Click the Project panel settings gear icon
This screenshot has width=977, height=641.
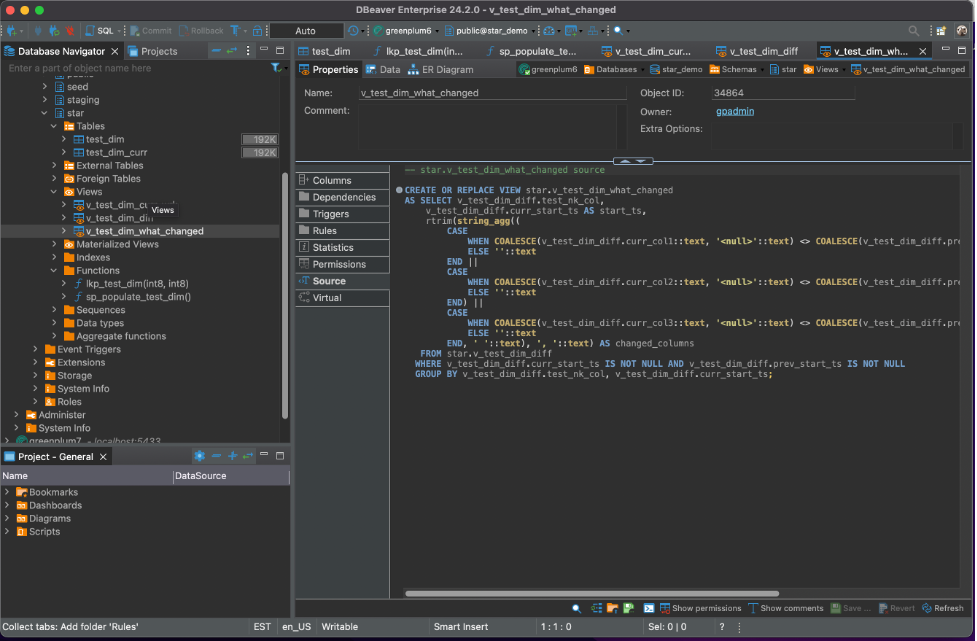coord(199,456)
